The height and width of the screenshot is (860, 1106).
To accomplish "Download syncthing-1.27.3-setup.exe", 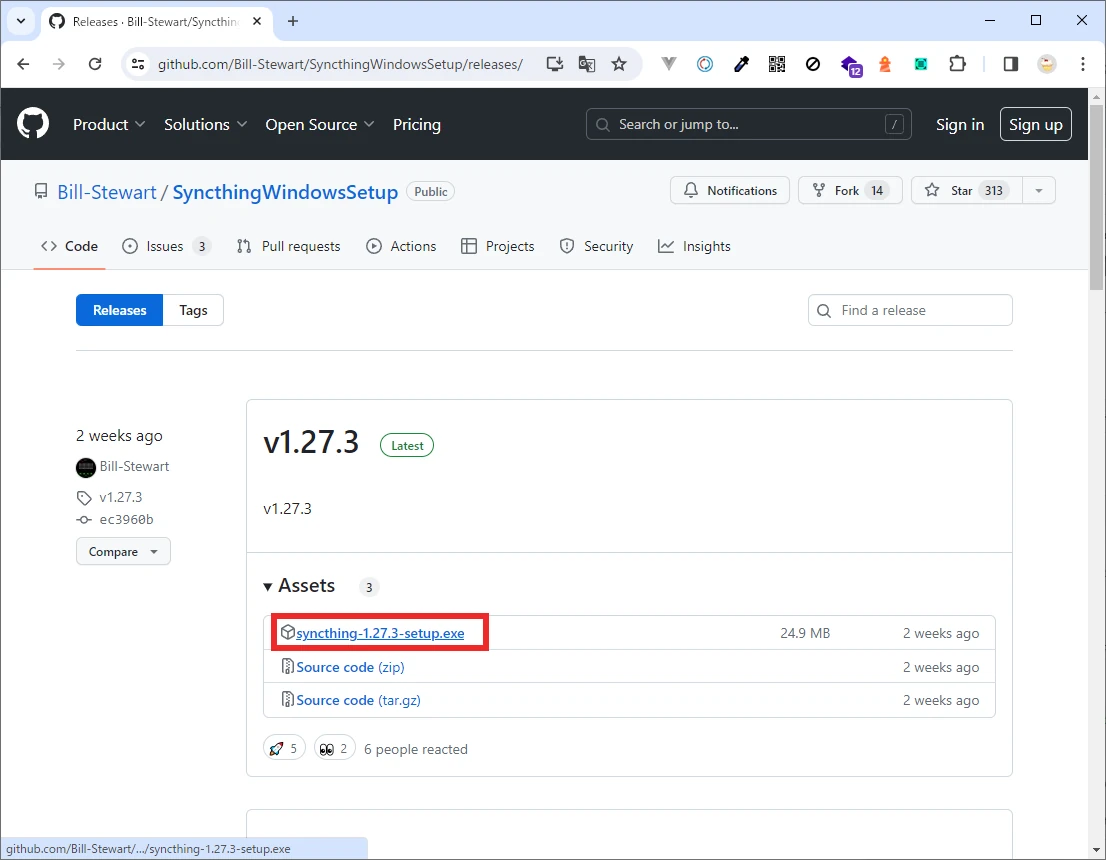I will point(380,633).
